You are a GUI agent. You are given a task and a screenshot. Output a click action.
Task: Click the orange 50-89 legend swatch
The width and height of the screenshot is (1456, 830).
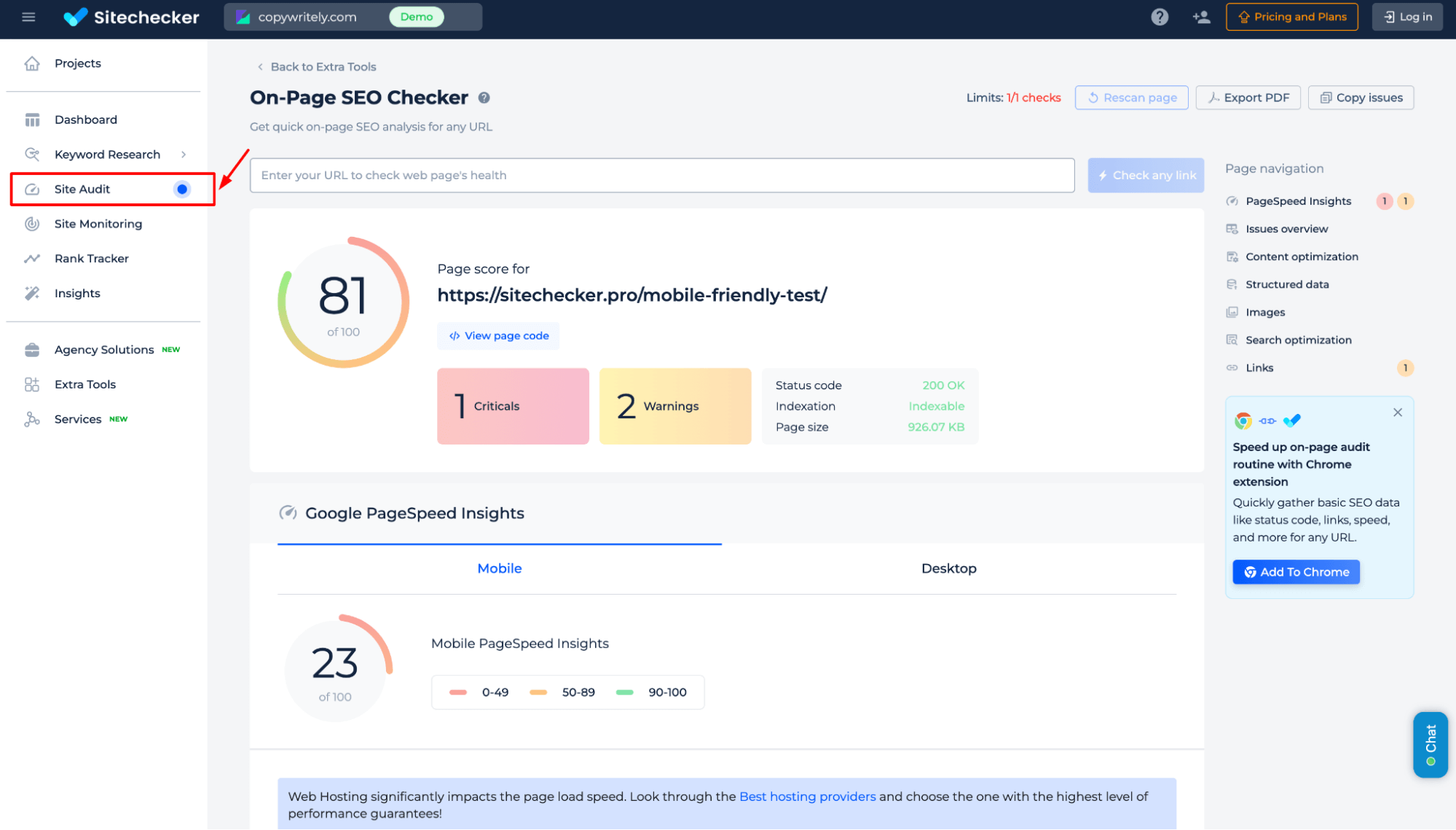coord(538,692)
